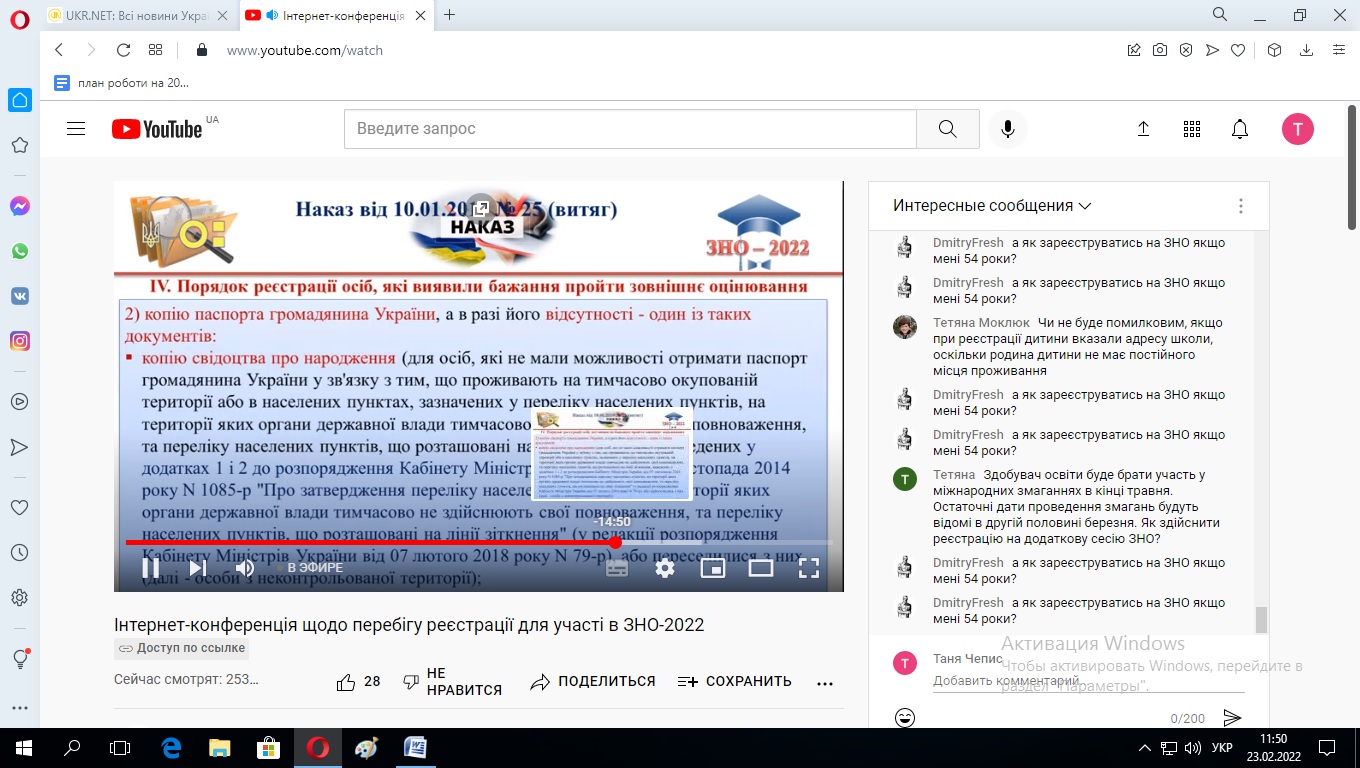Open YouTube apps grid icon
Viewport: 1360px width, 768px height.
pyautogui.click(x=1191, y=129)
